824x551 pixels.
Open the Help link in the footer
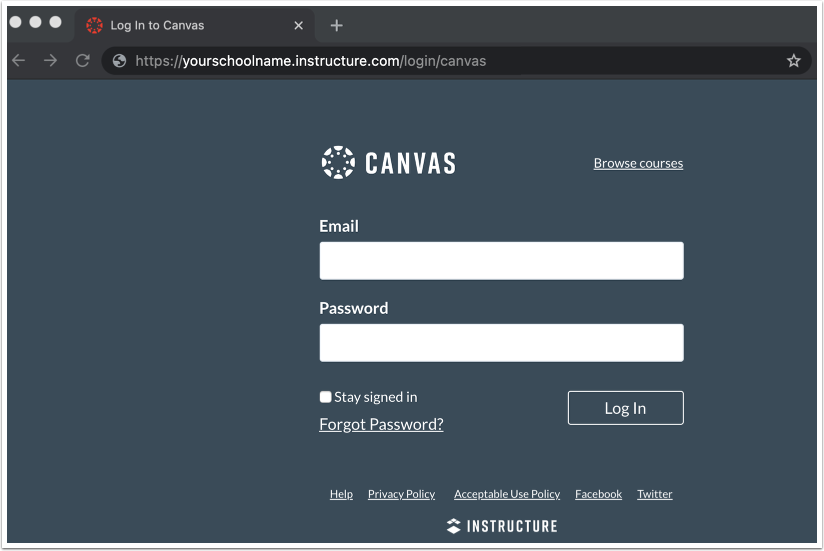pos(341,494)
